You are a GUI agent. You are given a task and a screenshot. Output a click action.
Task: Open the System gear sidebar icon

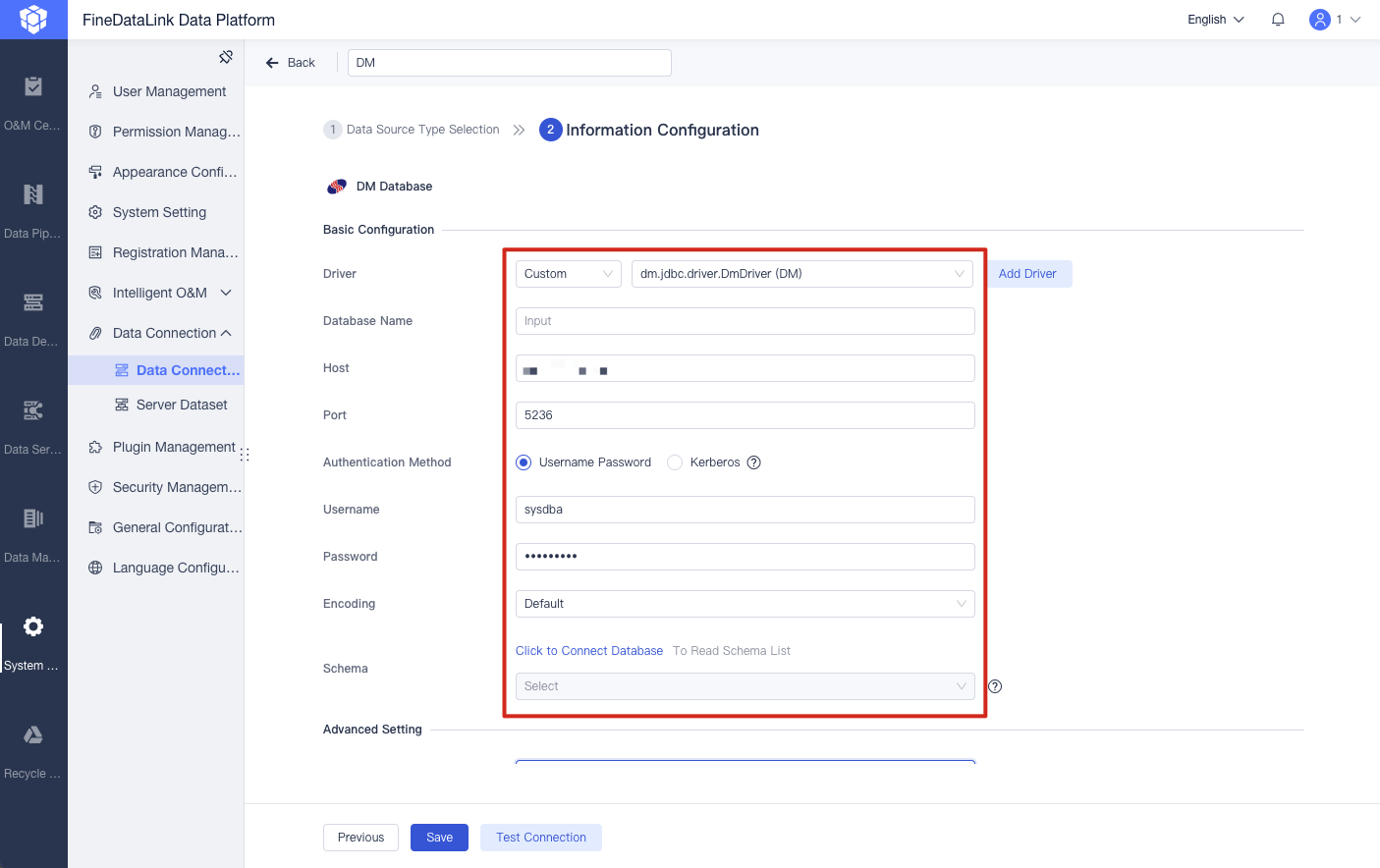pos(33,626)
